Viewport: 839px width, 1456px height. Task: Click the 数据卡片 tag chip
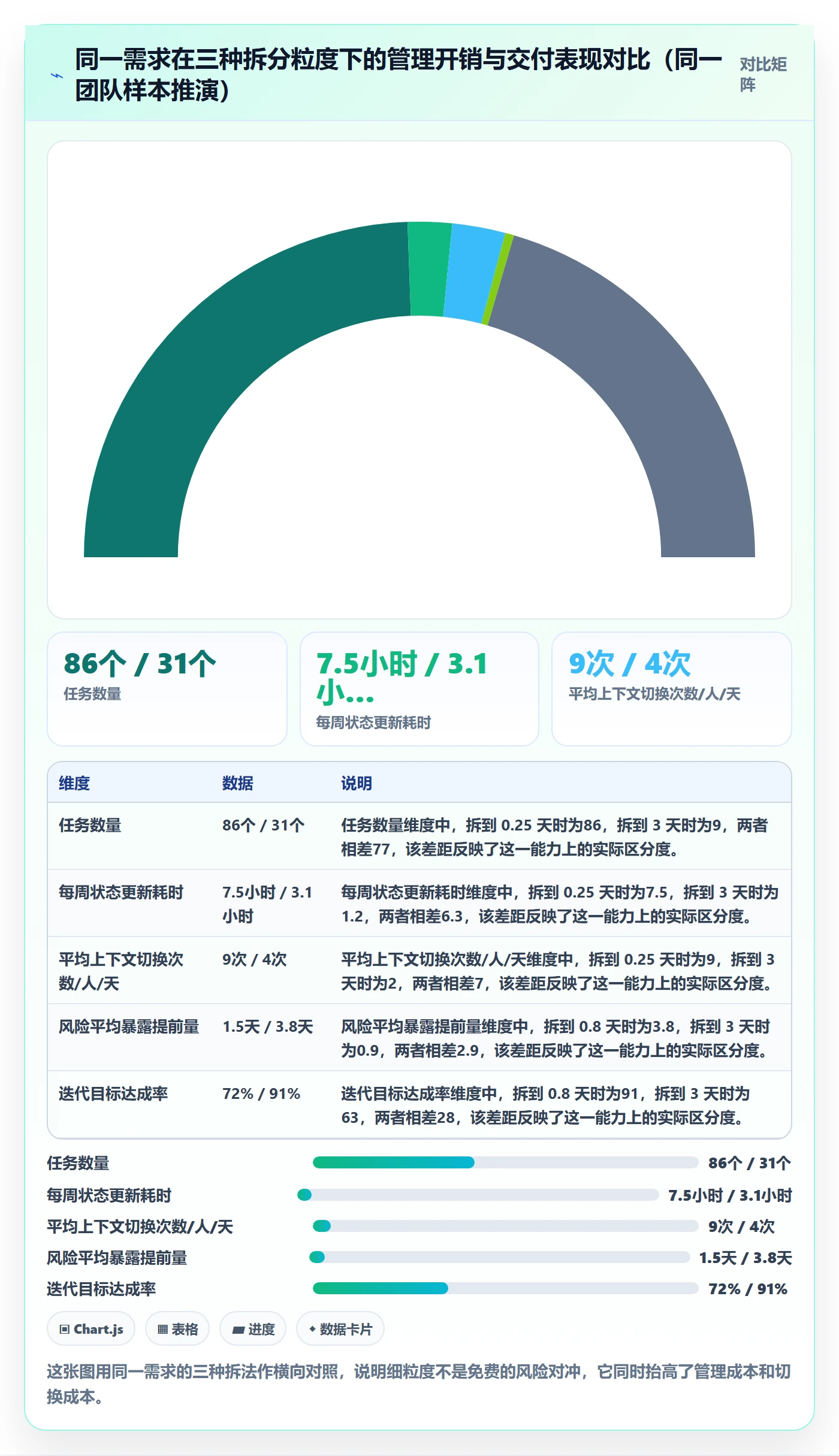click(340, 1329)
